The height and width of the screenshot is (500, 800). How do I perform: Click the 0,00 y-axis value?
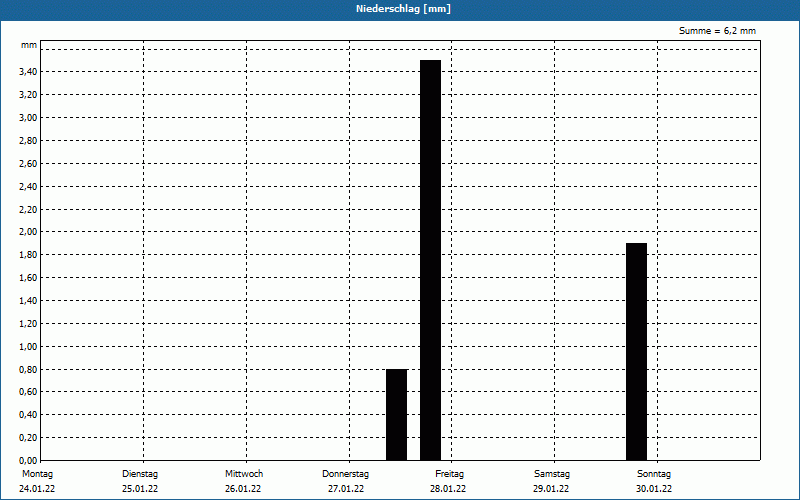point(28,461)
